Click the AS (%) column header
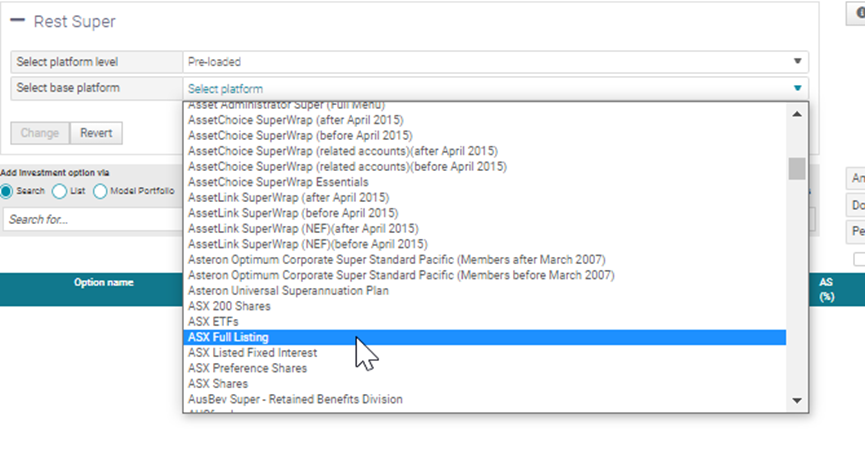 (826, 289)
